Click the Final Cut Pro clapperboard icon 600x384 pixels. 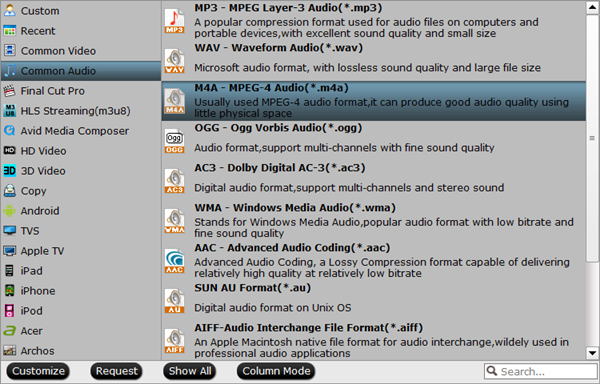coord(10,91)
